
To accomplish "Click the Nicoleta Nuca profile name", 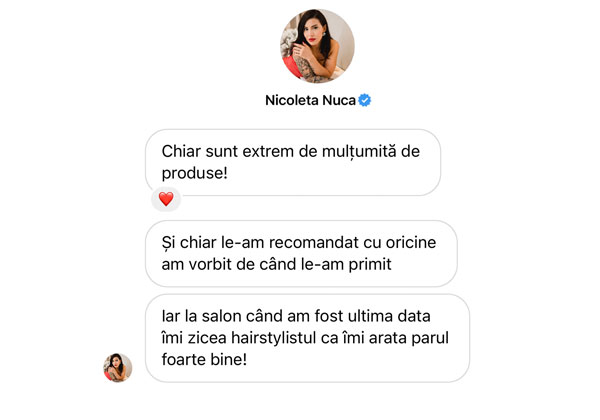I will tap(310, 100).
